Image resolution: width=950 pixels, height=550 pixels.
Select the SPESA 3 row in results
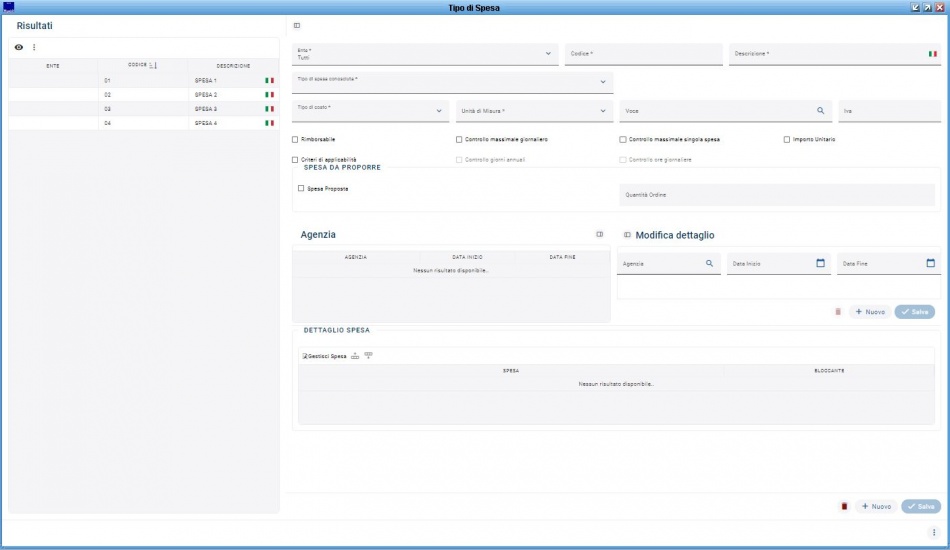(205, 108)
